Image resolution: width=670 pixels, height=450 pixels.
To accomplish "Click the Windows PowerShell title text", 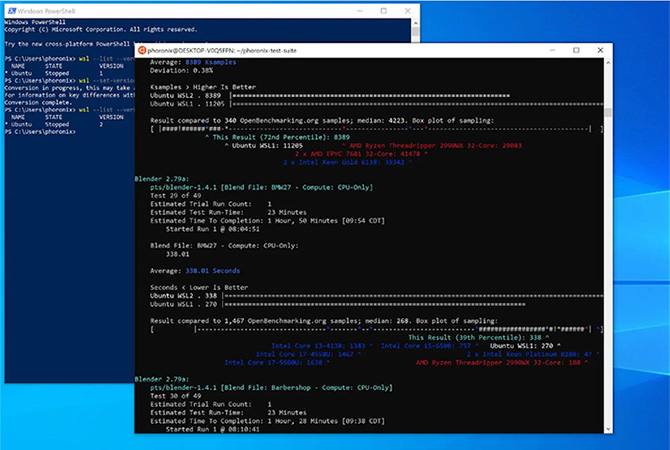I will click(x=46, y=11).
